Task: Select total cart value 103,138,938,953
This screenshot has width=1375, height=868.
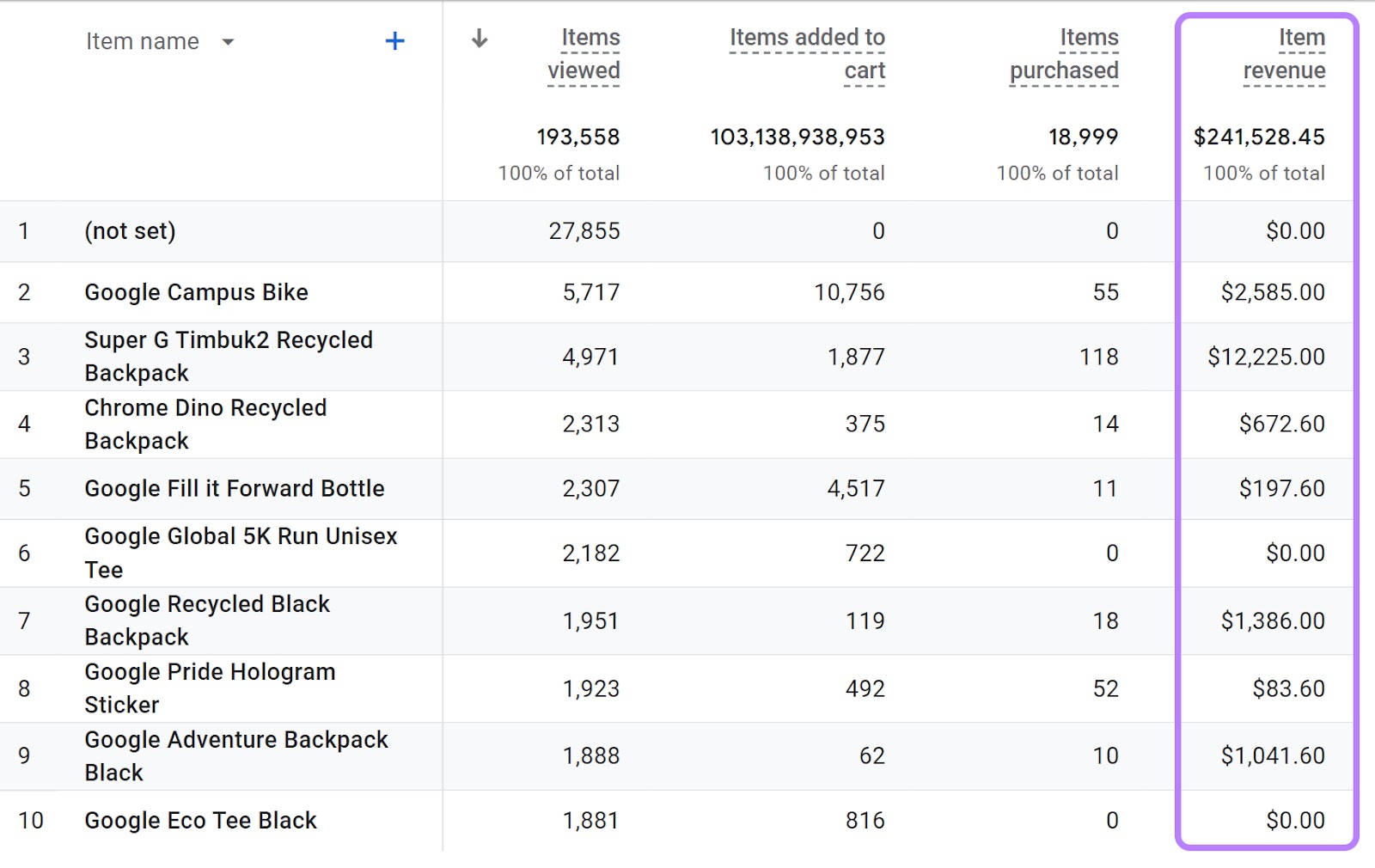Action: [797, 137]
